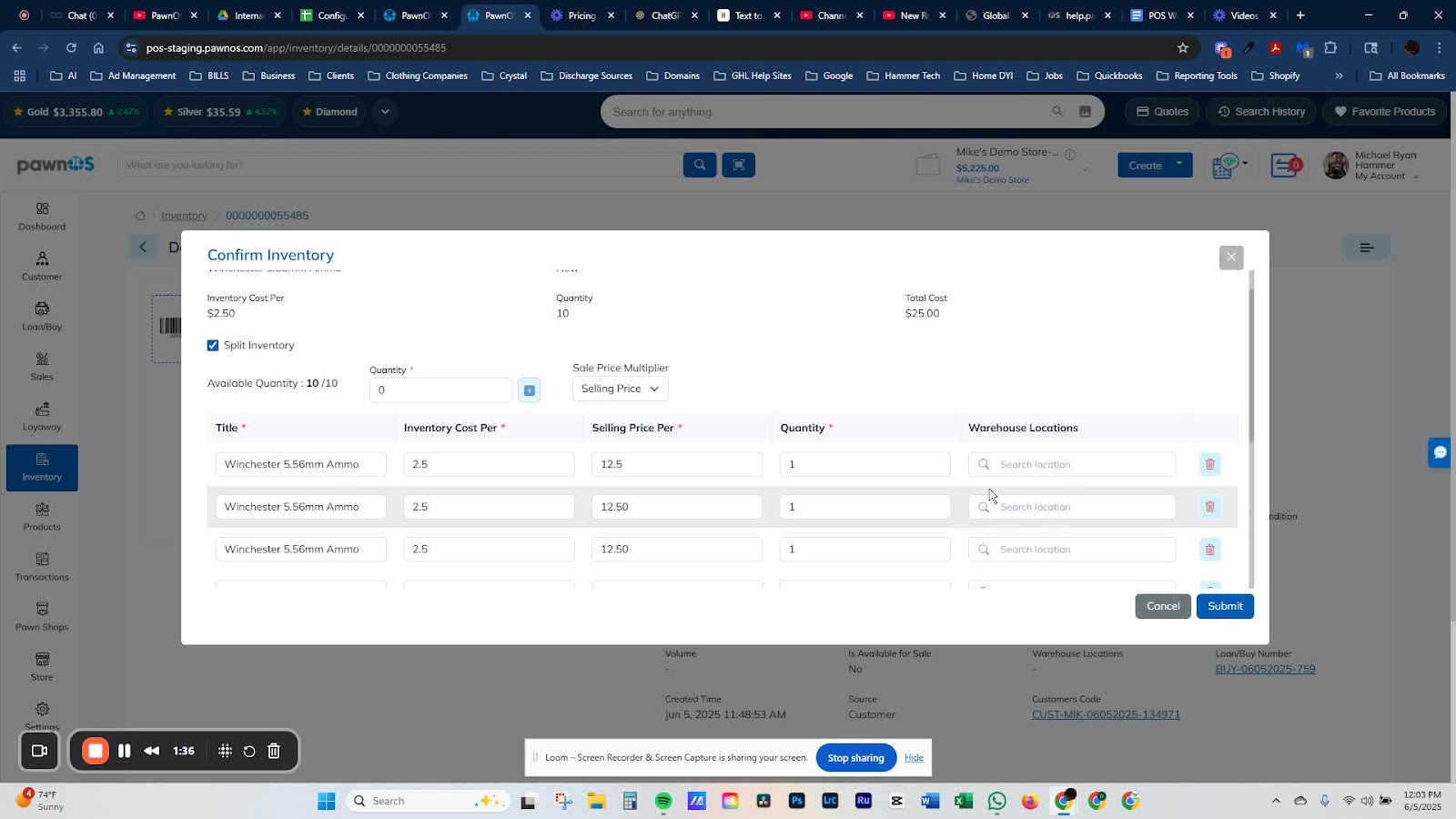The height and width of the screenshot is (819, 1456).
Task: Click the Stop sharing button
Action: tap(855, 758)
